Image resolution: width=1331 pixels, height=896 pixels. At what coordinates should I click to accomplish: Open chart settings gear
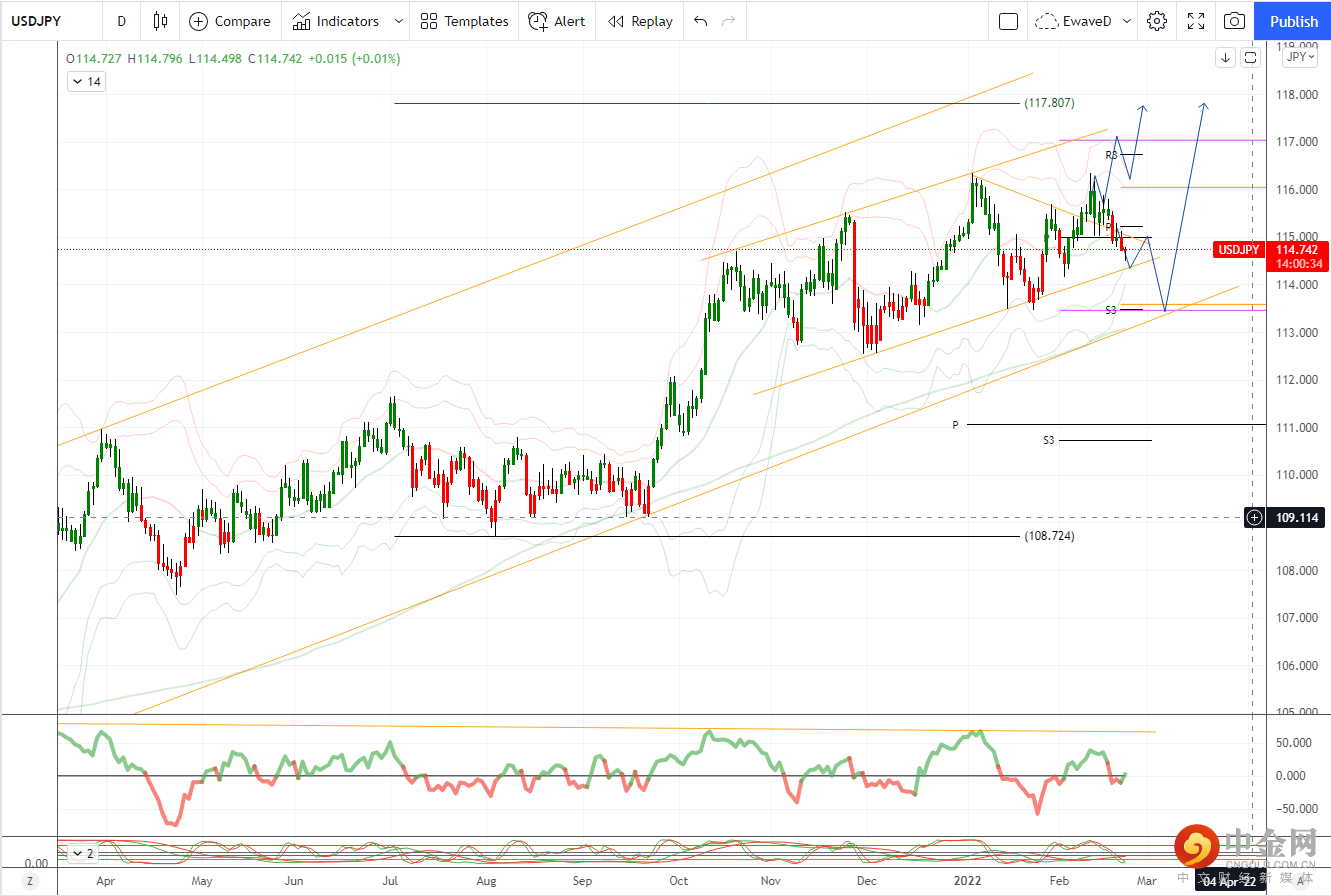coord(1157,21)
